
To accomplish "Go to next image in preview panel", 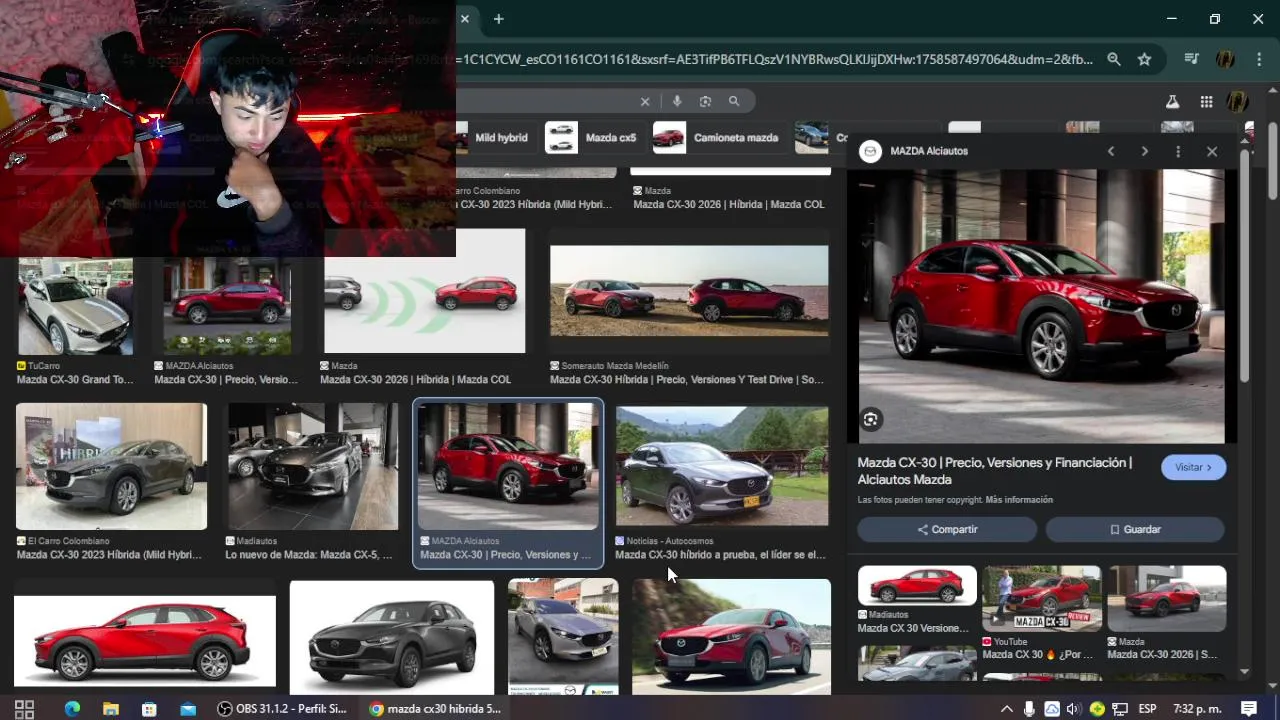I will coord(1145,151).
